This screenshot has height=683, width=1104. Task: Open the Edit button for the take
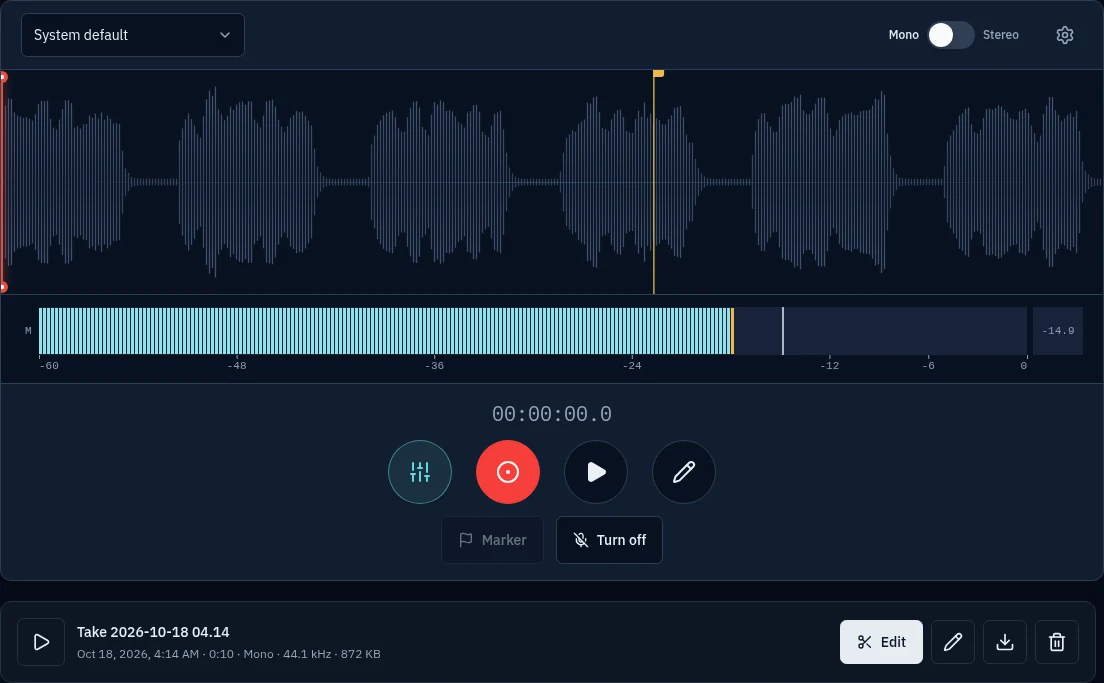coord(881,642)
